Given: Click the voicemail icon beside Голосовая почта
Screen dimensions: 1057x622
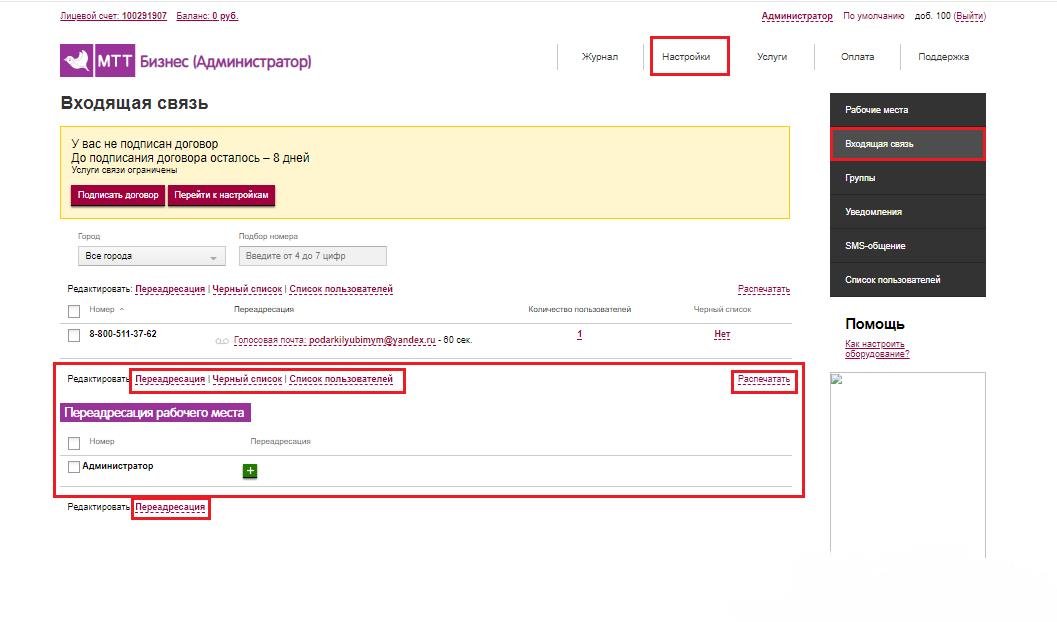Looking at the screenshot, I should coord(222,341).
